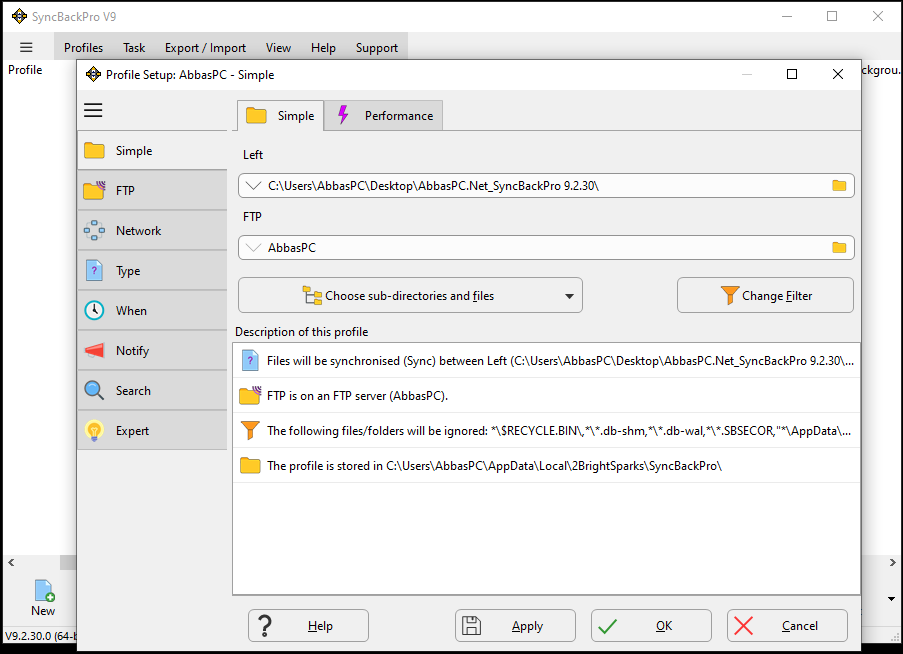Click the Search magnifier icon
The width and height of the screenshot is (903, 654).
pos(94,391)
